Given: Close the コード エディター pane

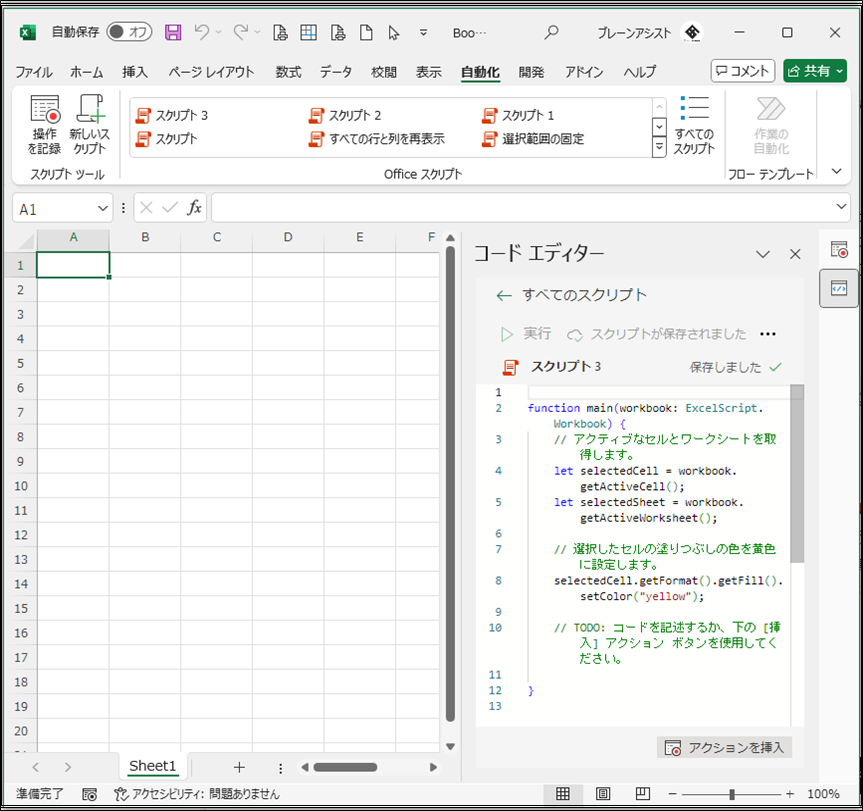Looking at the screenshot, I should (x=795, y=254).
